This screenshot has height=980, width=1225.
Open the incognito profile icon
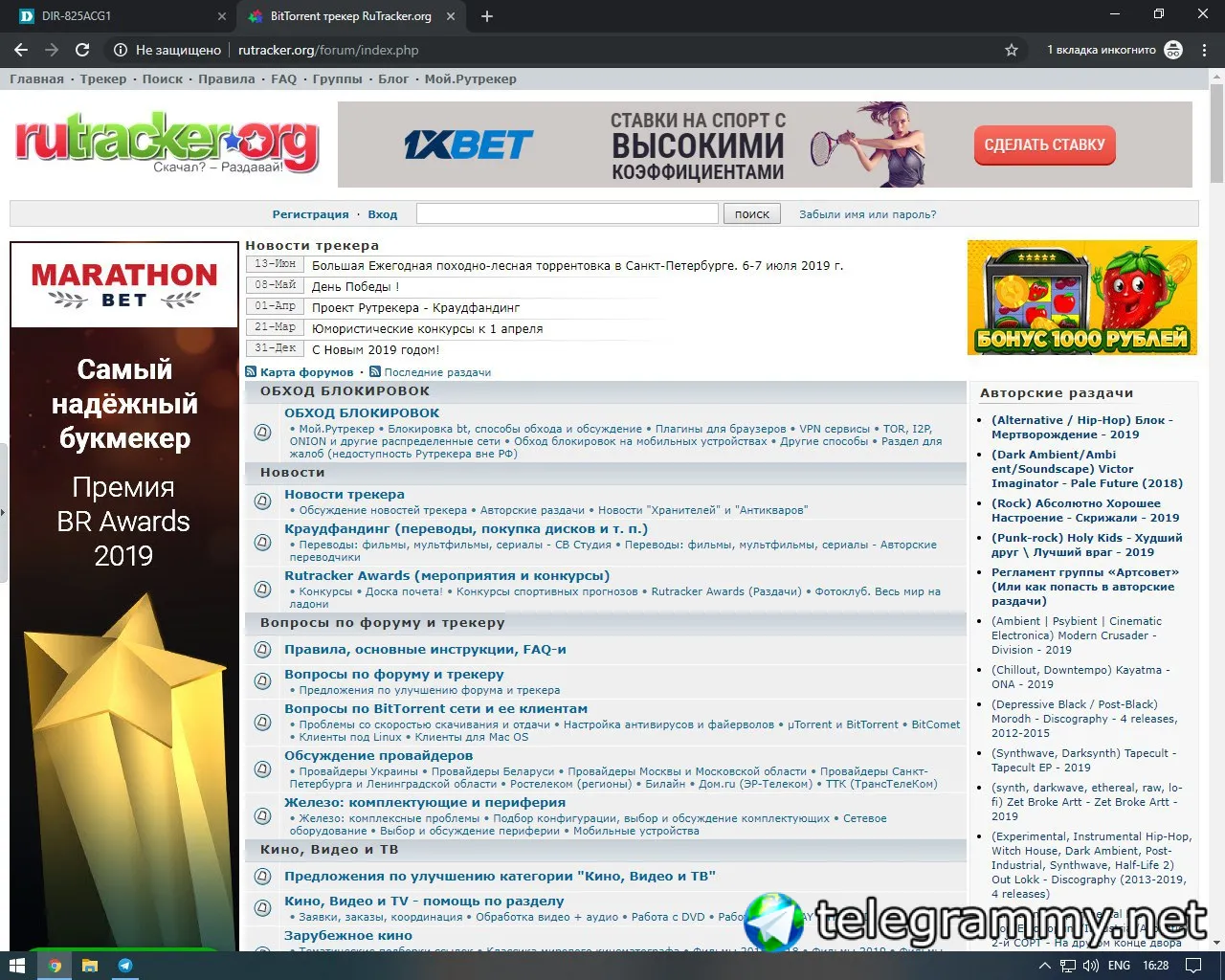tap(1173, 50)
